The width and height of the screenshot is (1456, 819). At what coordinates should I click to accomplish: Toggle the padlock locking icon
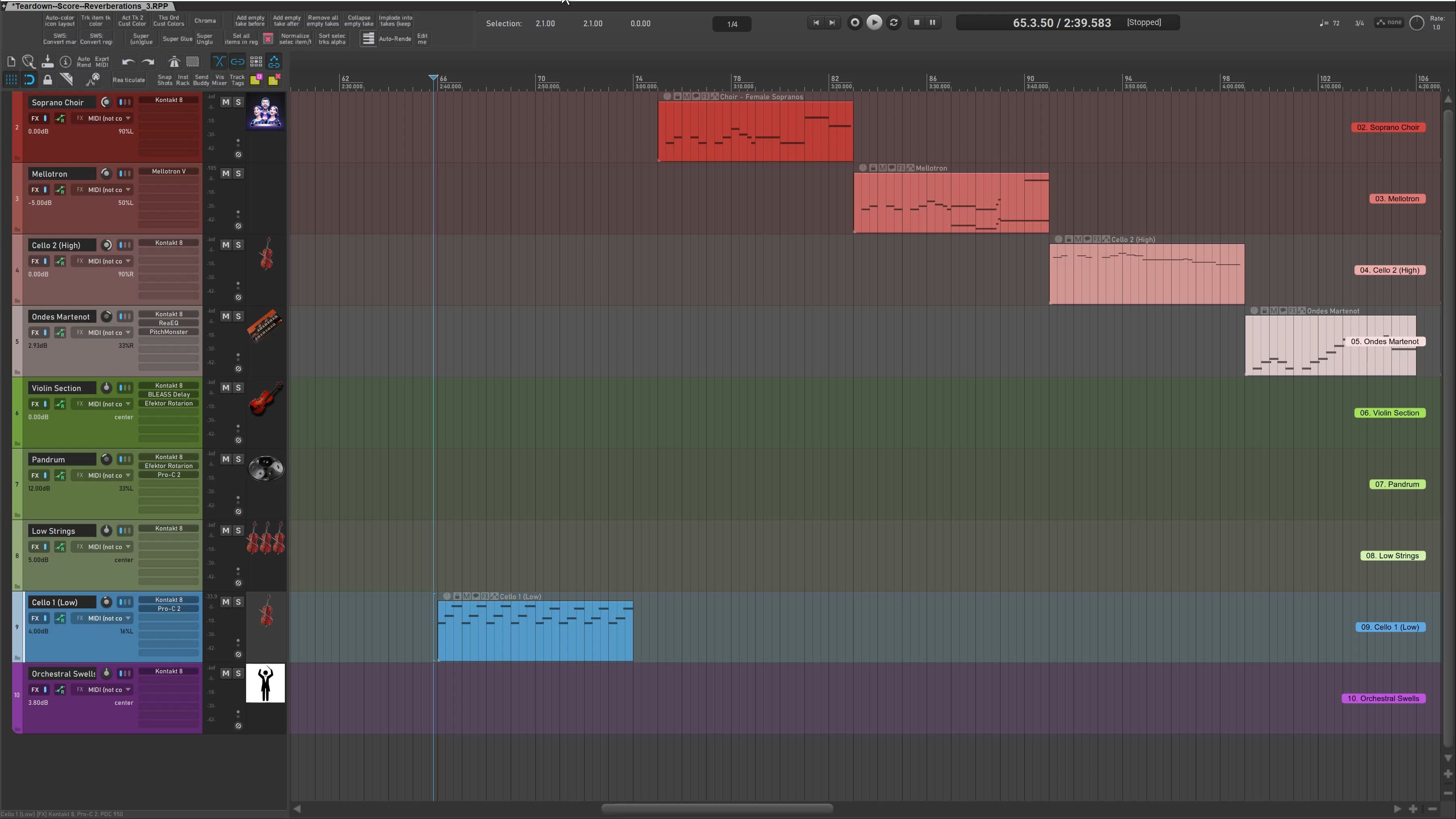coord(48,80)
